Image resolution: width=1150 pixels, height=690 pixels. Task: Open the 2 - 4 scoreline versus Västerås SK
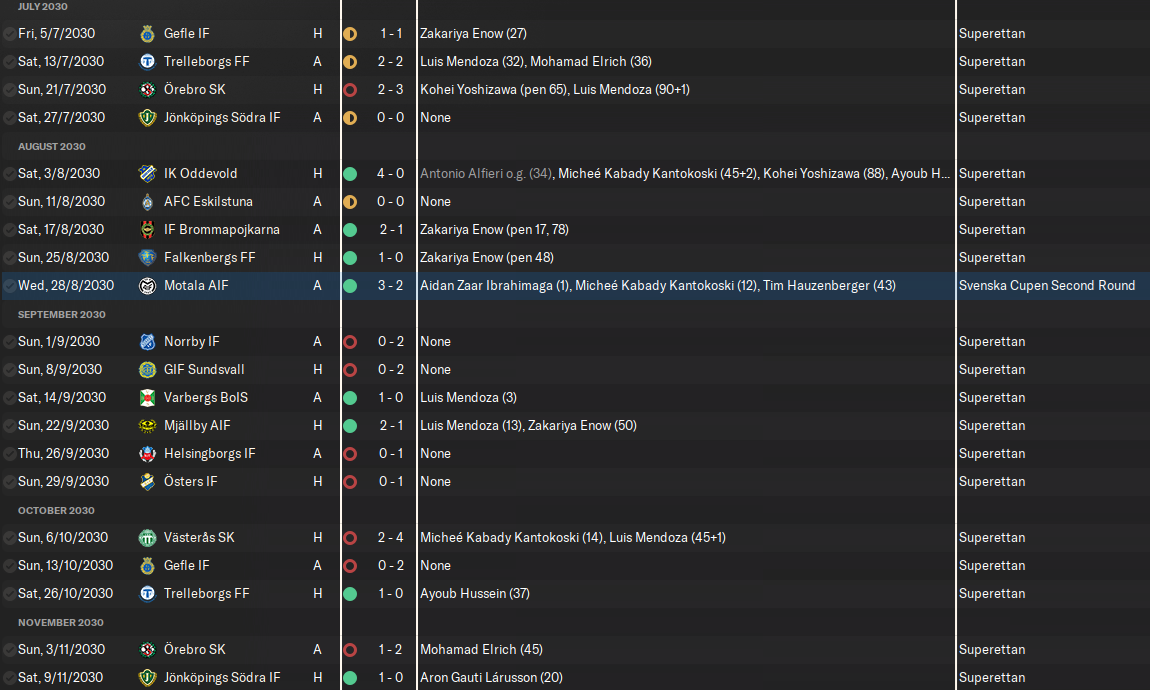pos(390,537)
